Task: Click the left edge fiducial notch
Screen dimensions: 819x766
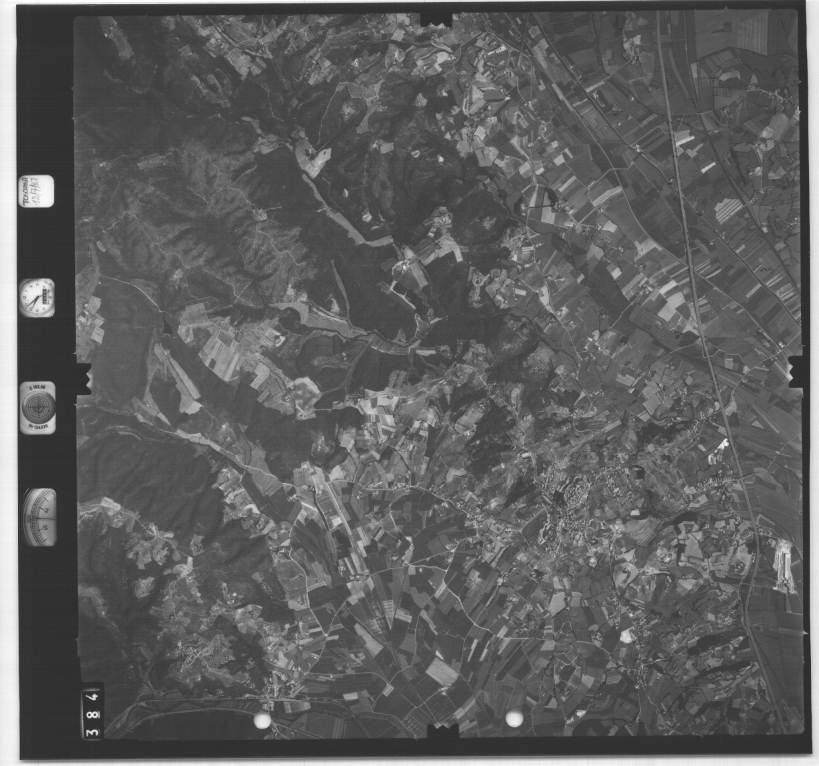Action: tap(82, 380)
